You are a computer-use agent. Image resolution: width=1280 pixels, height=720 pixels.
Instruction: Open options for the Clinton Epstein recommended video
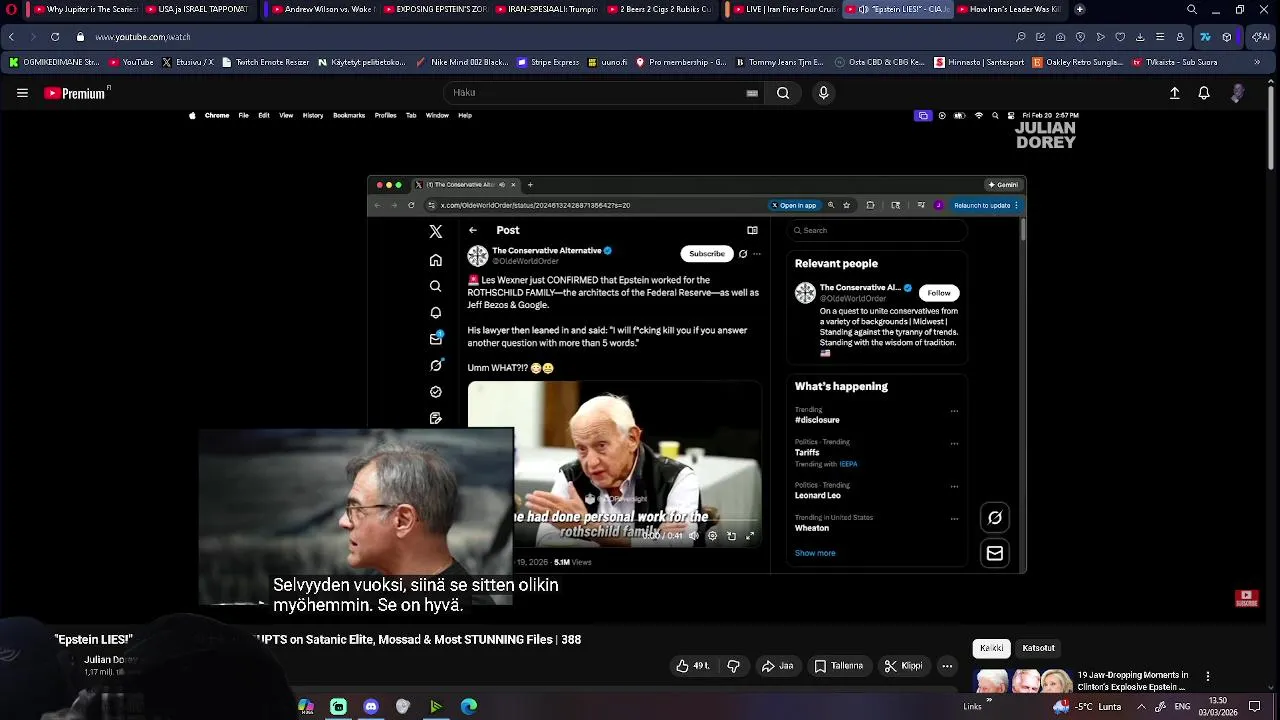click(1208, 677)
